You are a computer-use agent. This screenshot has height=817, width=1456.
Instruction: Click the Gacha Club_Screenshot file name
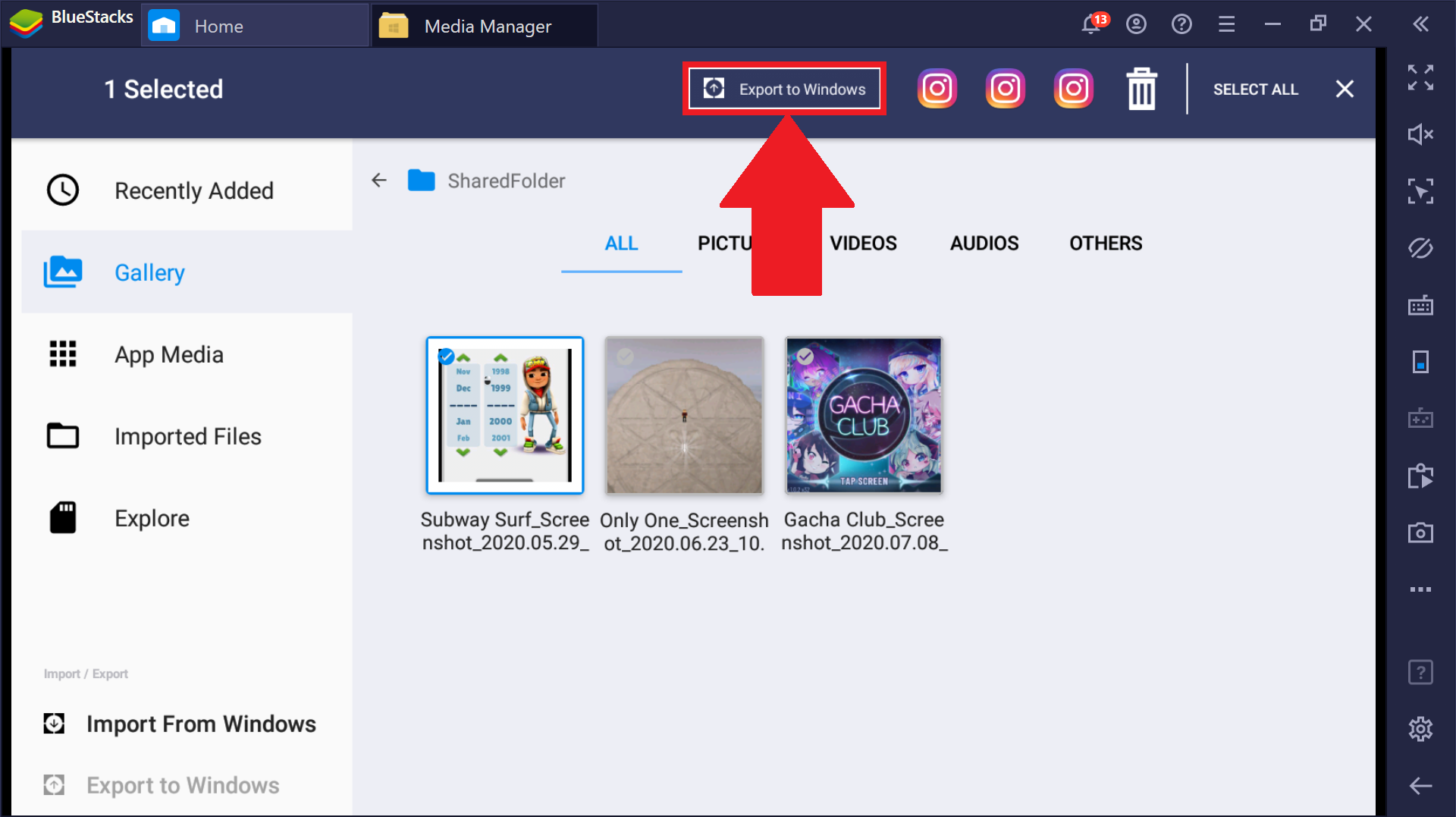coord(864,531)
